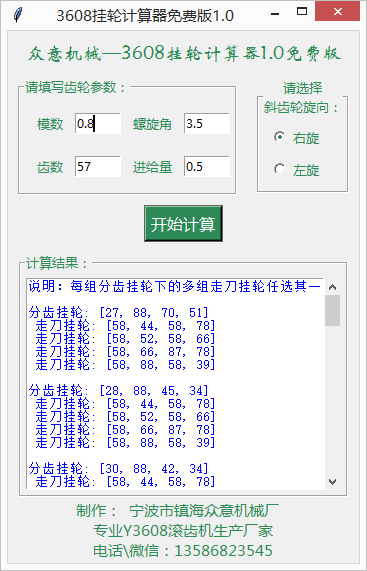Click the results scrollbar down arrow
Image resolution: width=367 pixels, height=571 pixels.
point(332,482)
